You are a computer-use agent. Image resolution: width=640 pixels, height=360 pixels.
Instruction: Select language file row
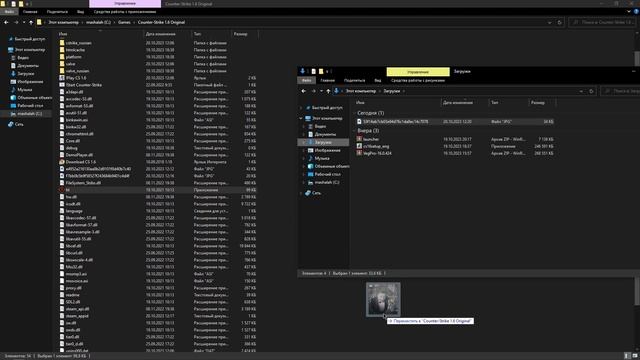[158, 211]
